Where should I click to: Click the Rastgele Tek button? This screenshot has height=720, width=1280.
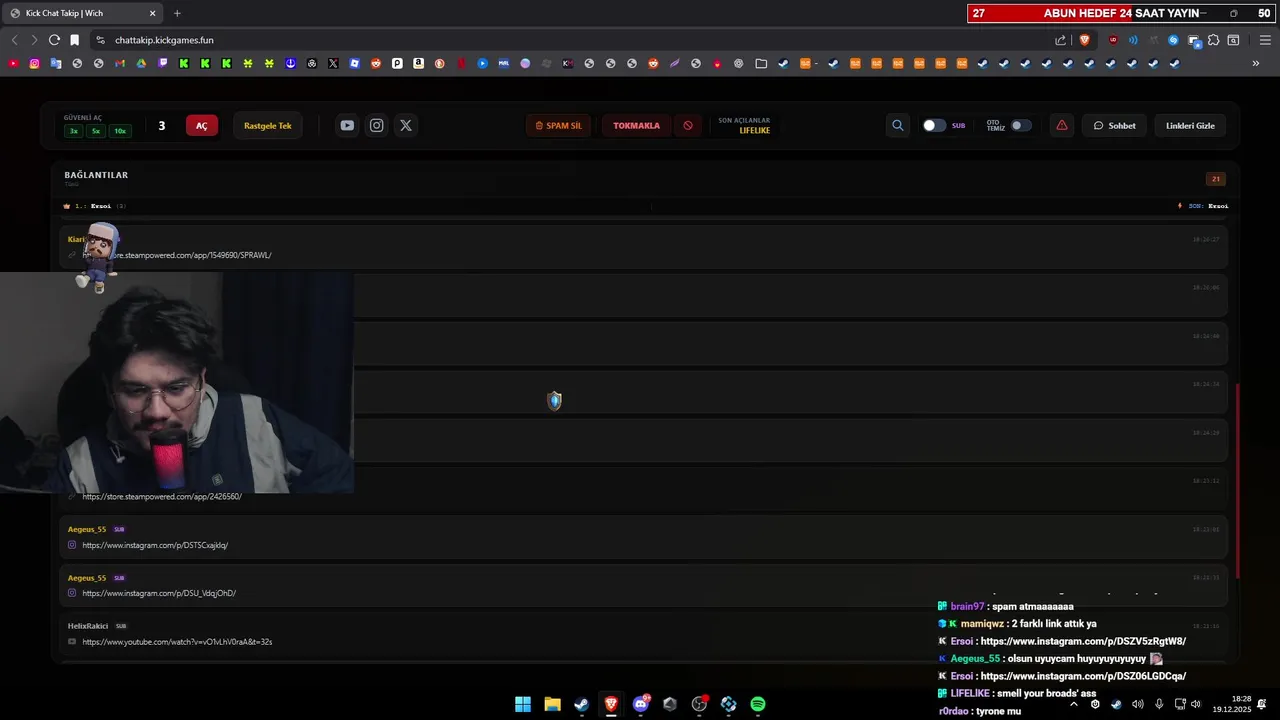click(x=268, y=125)
